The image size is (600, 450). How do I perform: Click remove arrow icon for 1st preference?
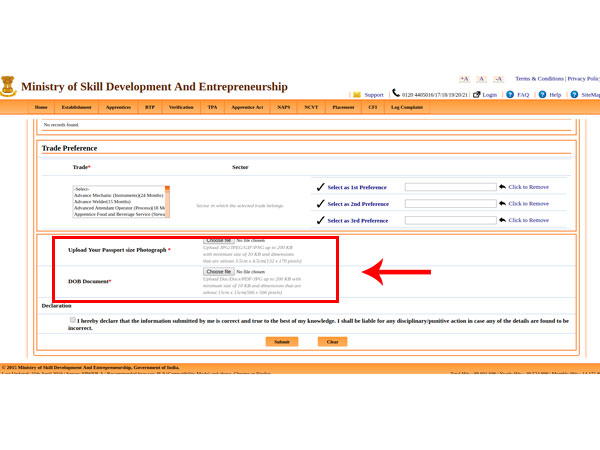pyautogui.click(x=502, y=187)
